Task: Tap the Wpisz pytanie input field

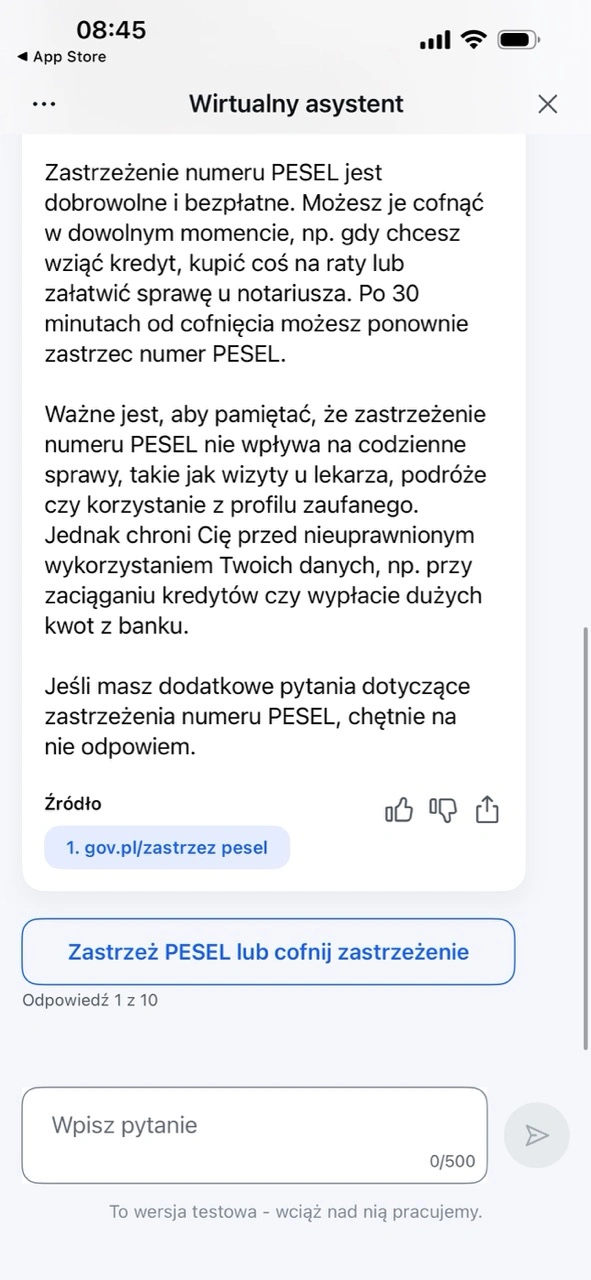Action: [255, 1125]
